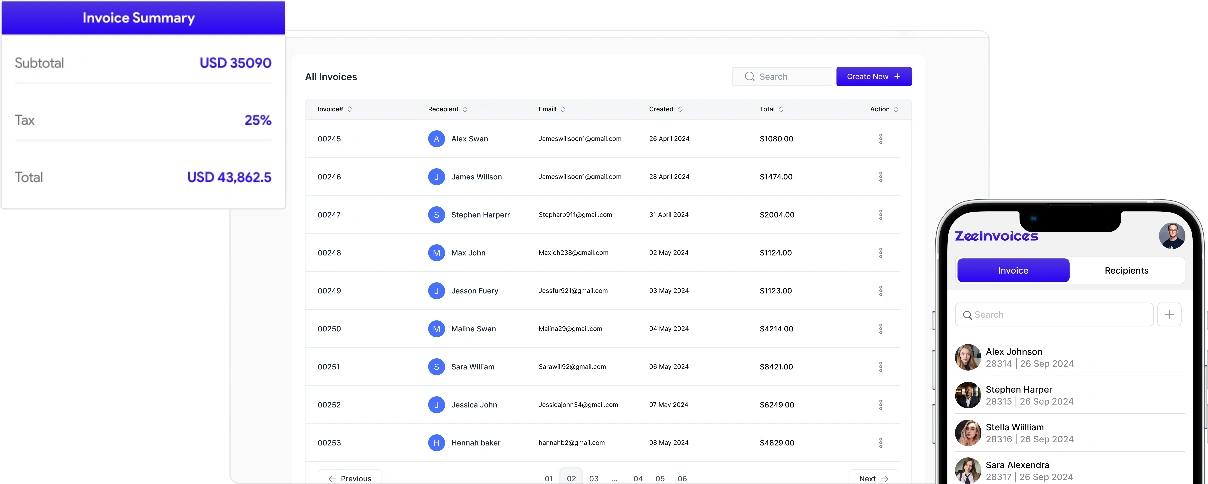Click the Tax value 25%
The width and height of the screenshot is (1208, 484).
point(258,120)
